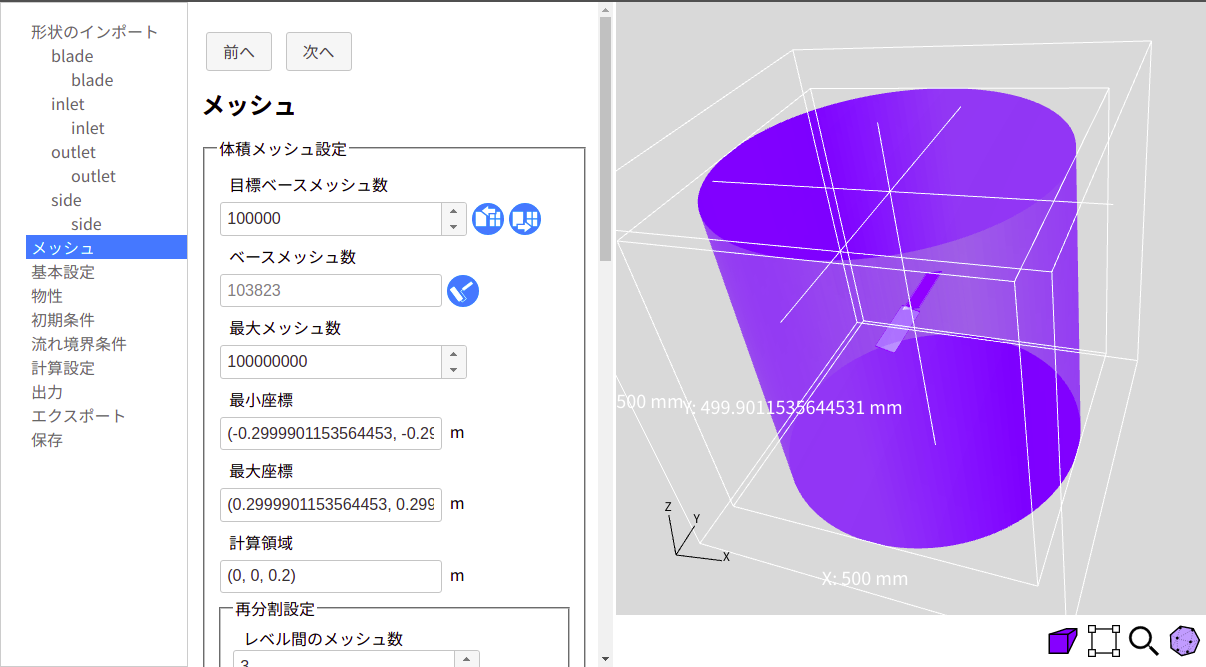Click the paint roller icon beside ベースメッシュ数
1206x667 pixels.
pyautogui.click(x=463, y=291)
